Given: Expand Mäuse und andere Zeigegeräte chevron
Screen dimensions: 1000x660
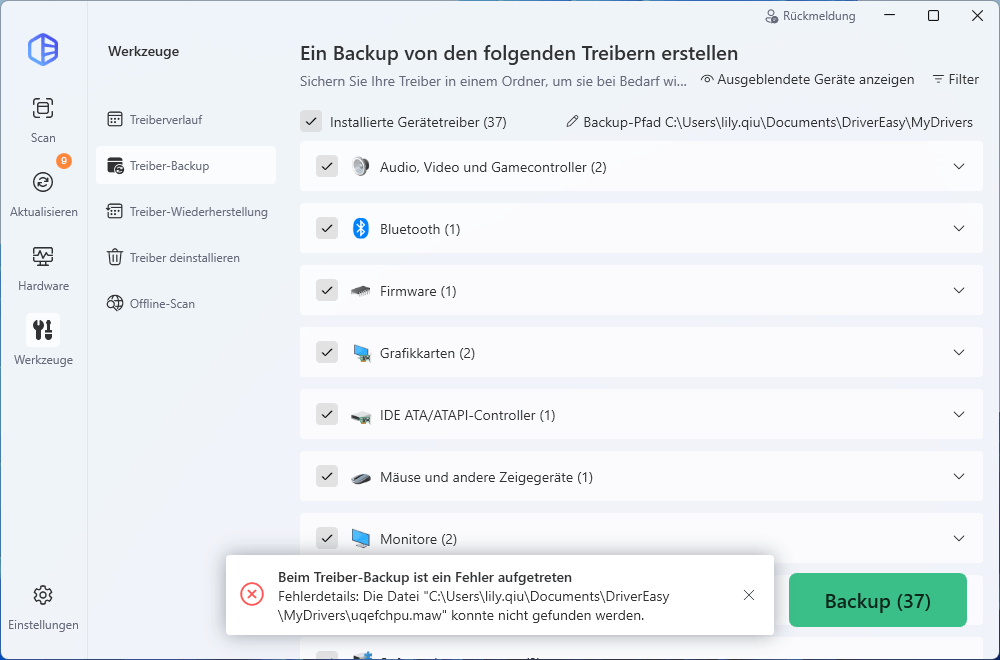Looking at the screenshot, I should [959, 476].
